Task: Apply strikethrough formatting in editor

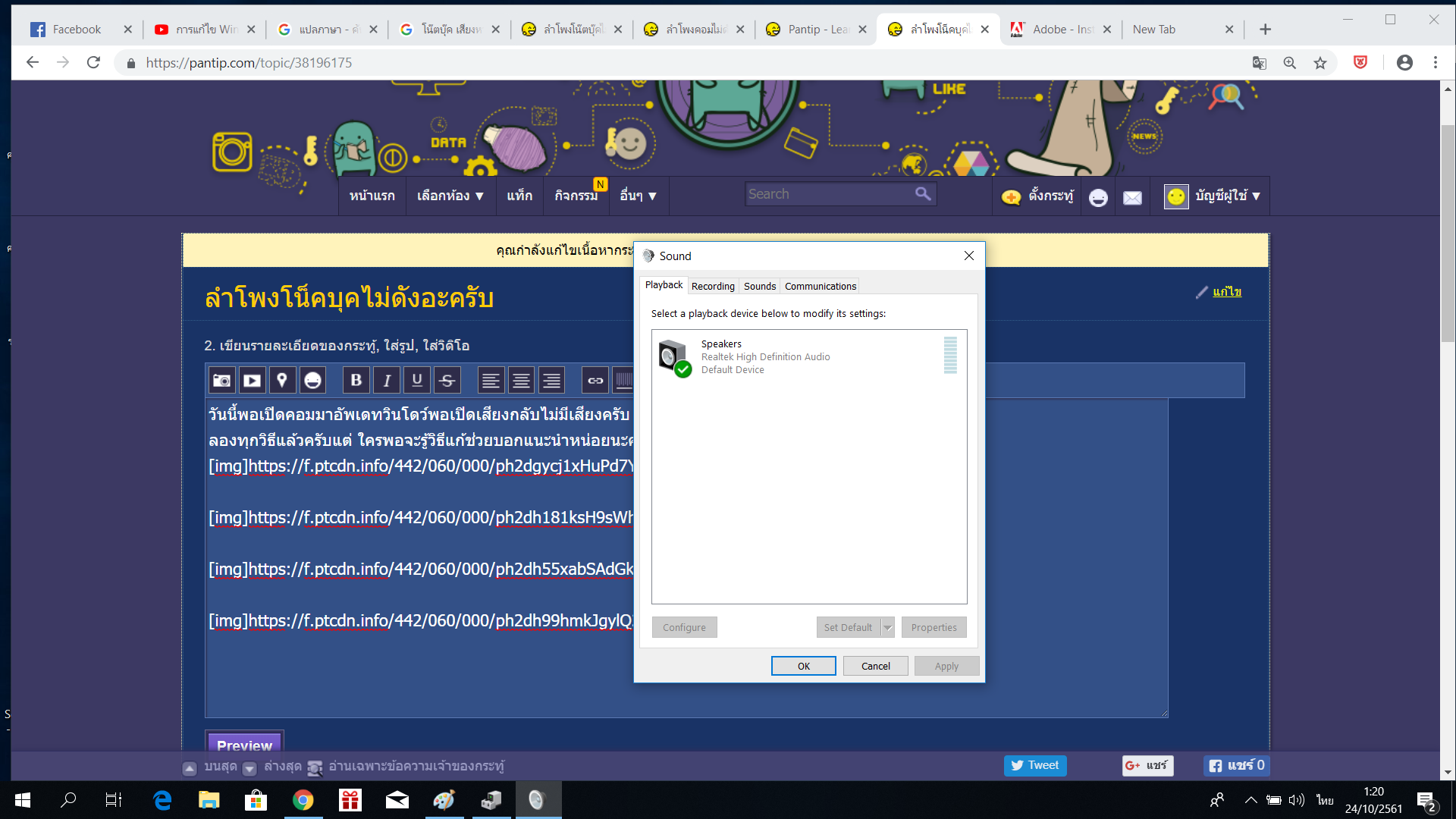Action: coord(447,380)
